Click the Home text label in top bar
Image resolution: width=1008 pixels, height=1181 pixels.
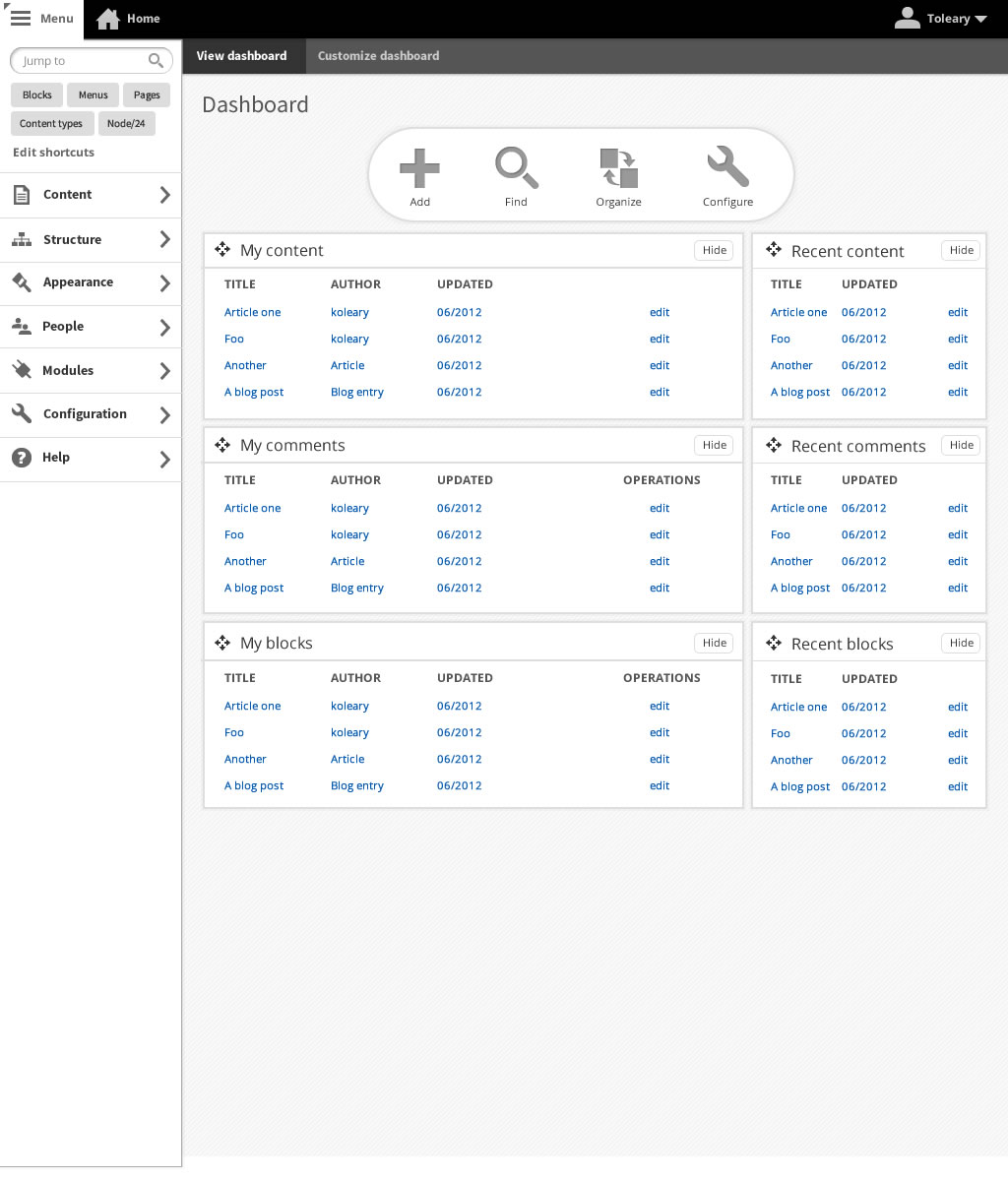click(x=144, y=19)
